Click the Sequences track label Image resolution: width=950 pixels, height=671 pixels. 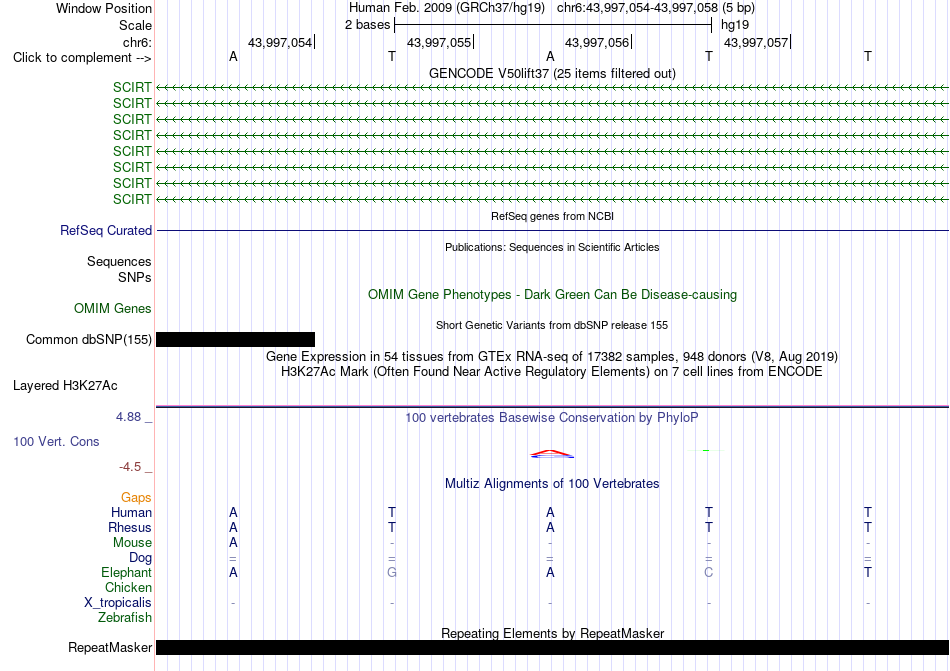[x=119, y=262]
